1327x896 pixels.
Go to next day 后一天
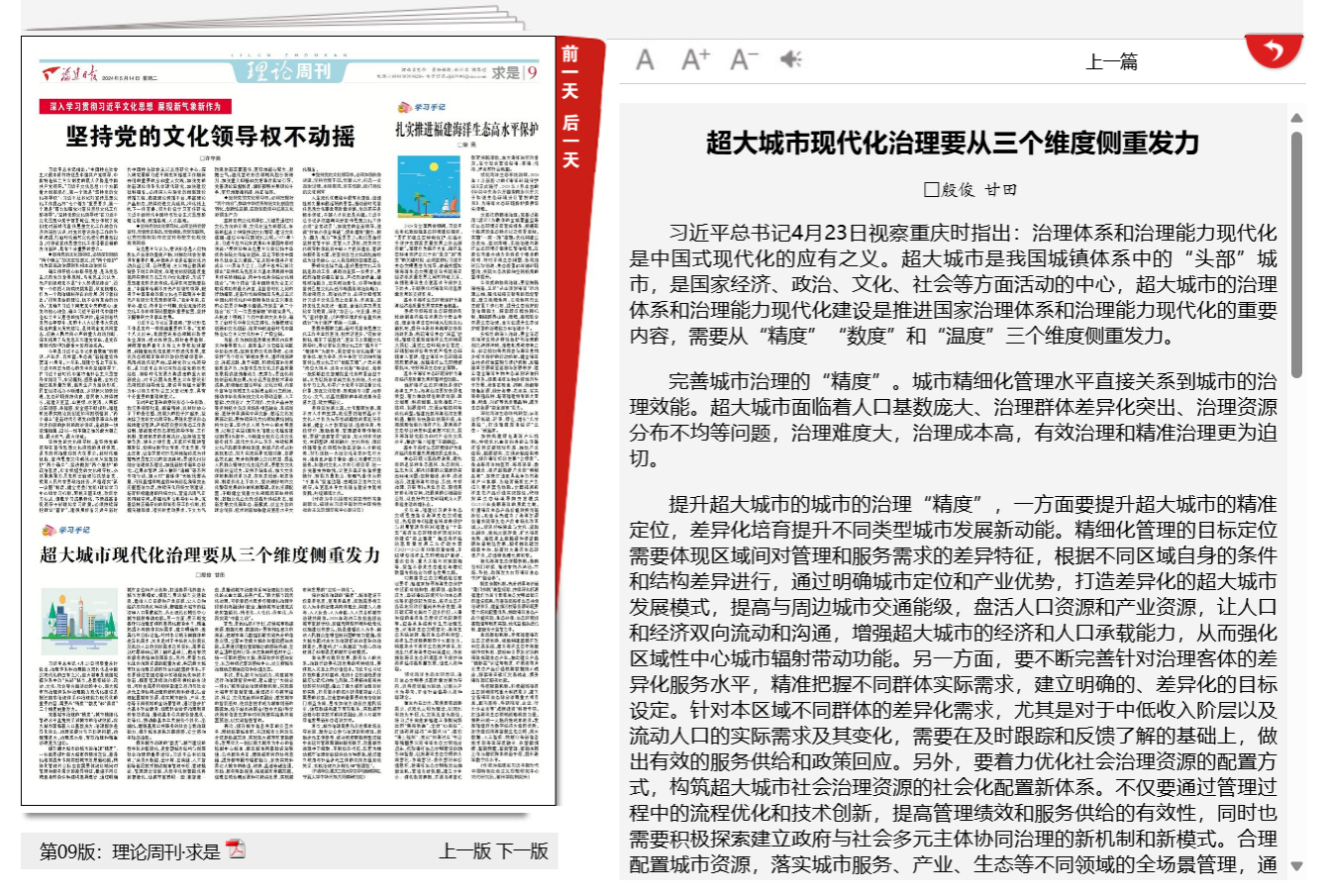coord(570,140)
